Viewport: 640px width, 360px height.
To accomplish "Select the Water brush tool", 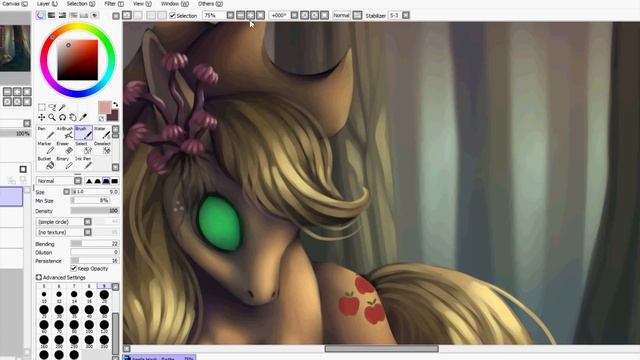I will point(102,133).
